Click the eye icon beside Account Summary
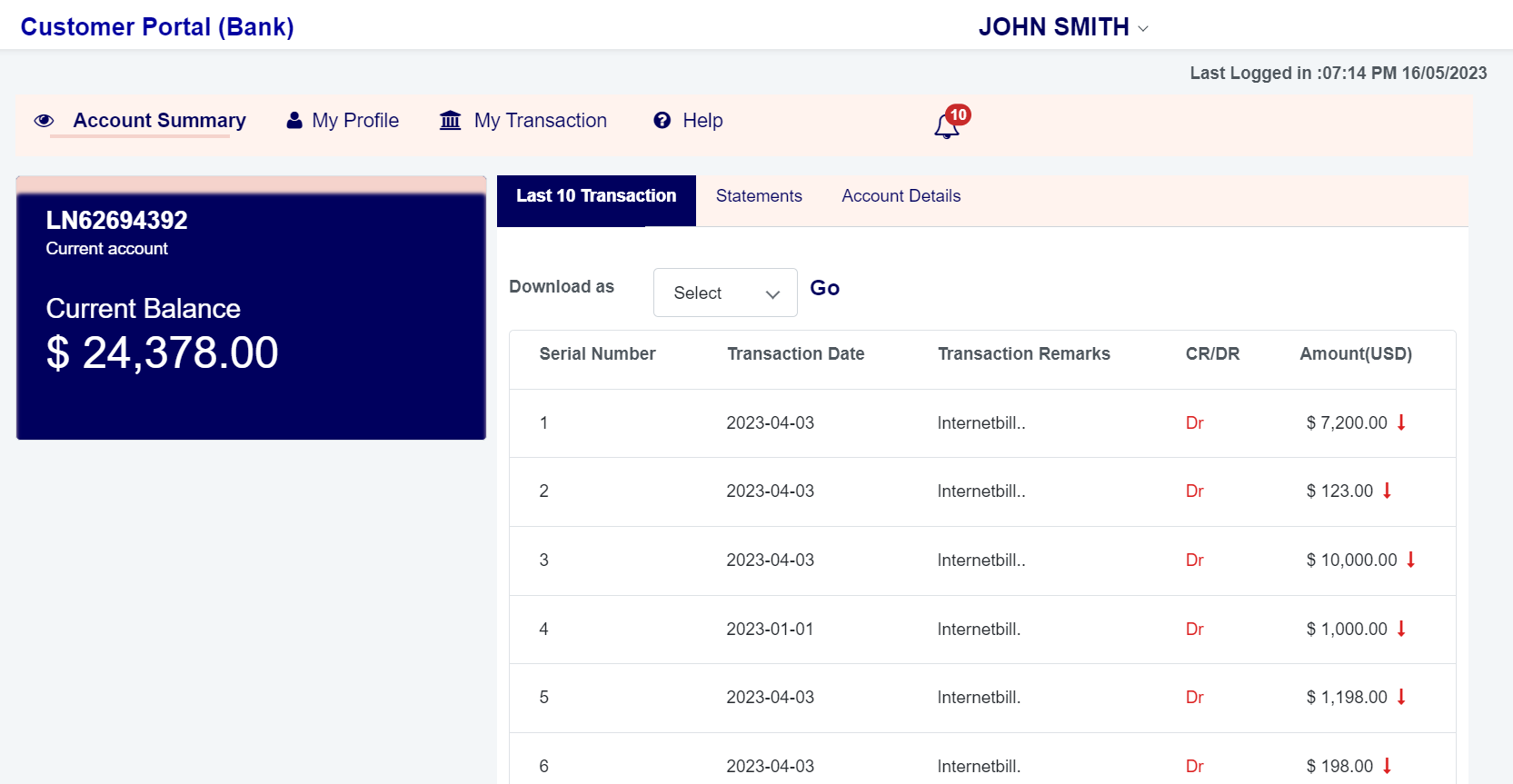The width and height of the screenshot is (1513, 784). coord(44,121)
